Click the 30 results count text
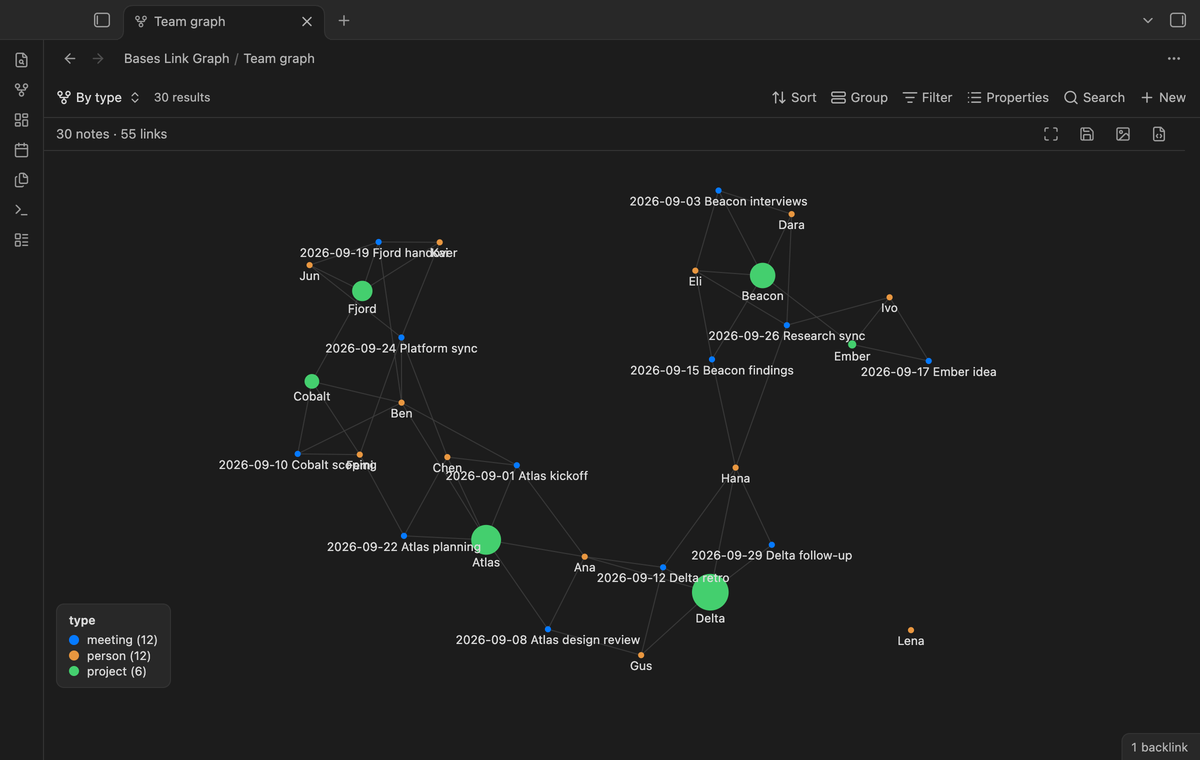 click(182, 97)
